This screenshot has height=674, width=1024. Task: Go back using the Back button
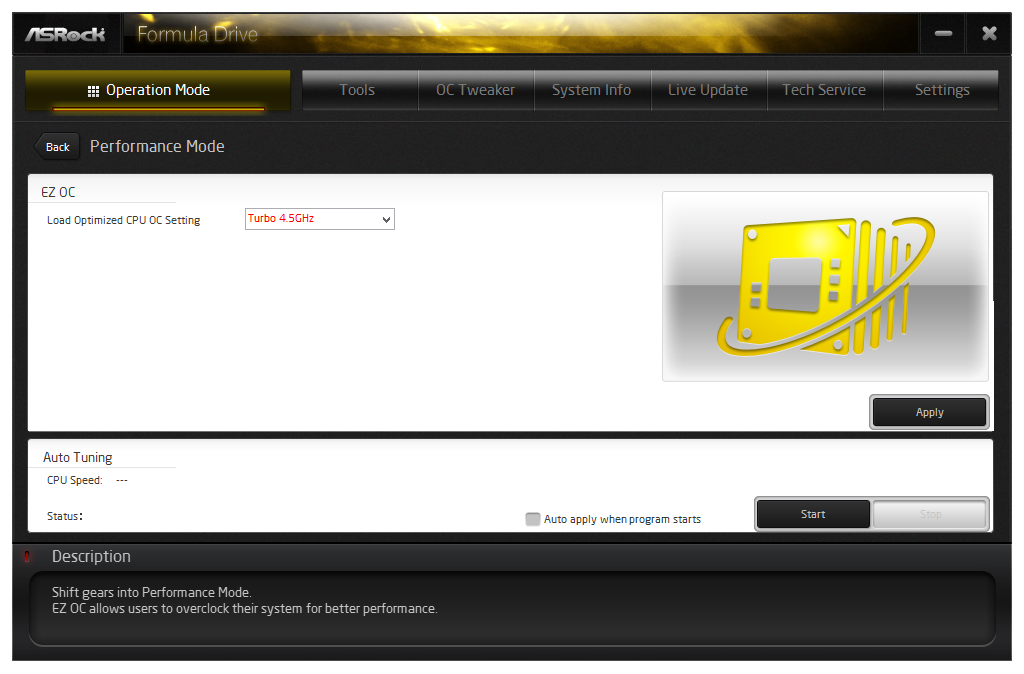(57, 147)
